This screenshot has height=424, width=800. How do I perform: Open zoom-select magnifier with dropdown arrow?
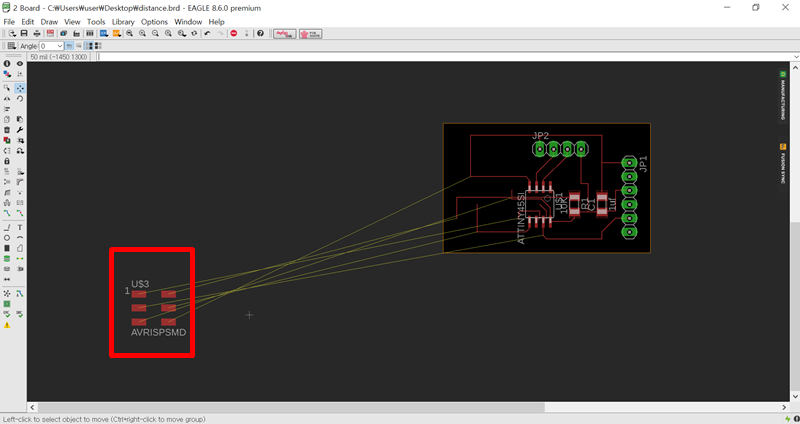(x=182, y=34)
